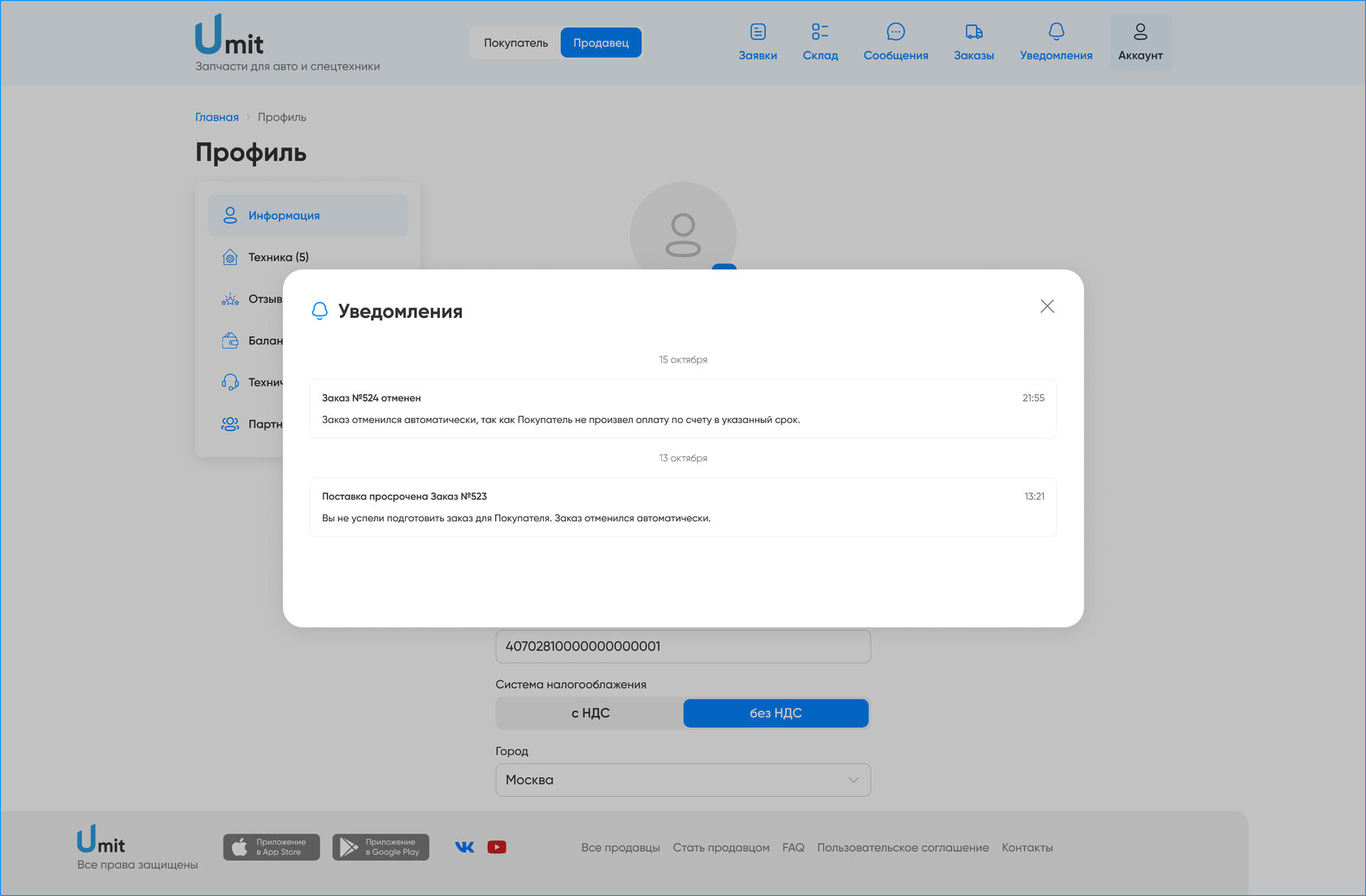Go to Сообщения section label
The width and height of the screenshot is (1366, 896).
coord(895,55)
